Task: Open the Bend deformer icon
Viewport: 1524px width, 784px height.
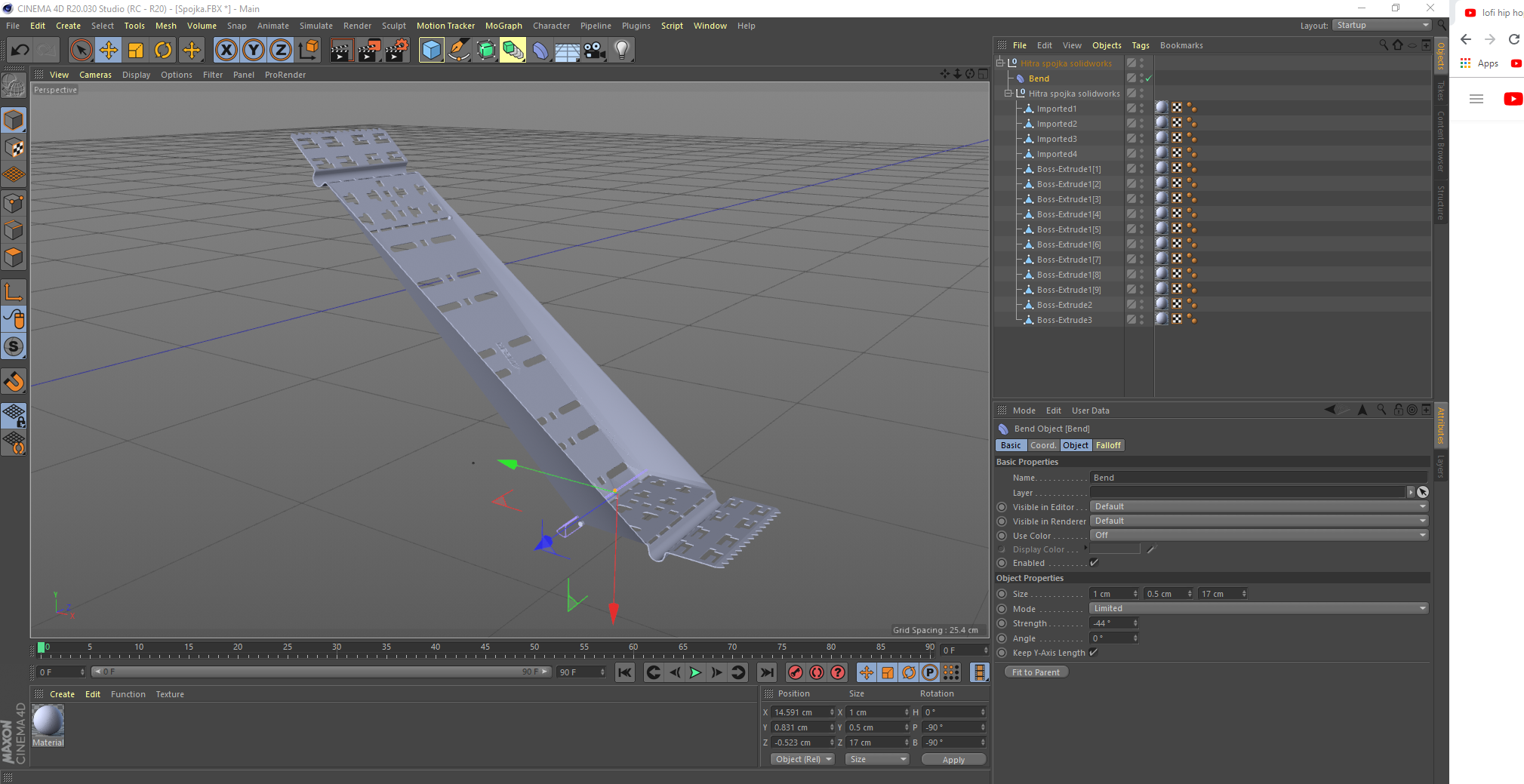Action: pos(540,50)
